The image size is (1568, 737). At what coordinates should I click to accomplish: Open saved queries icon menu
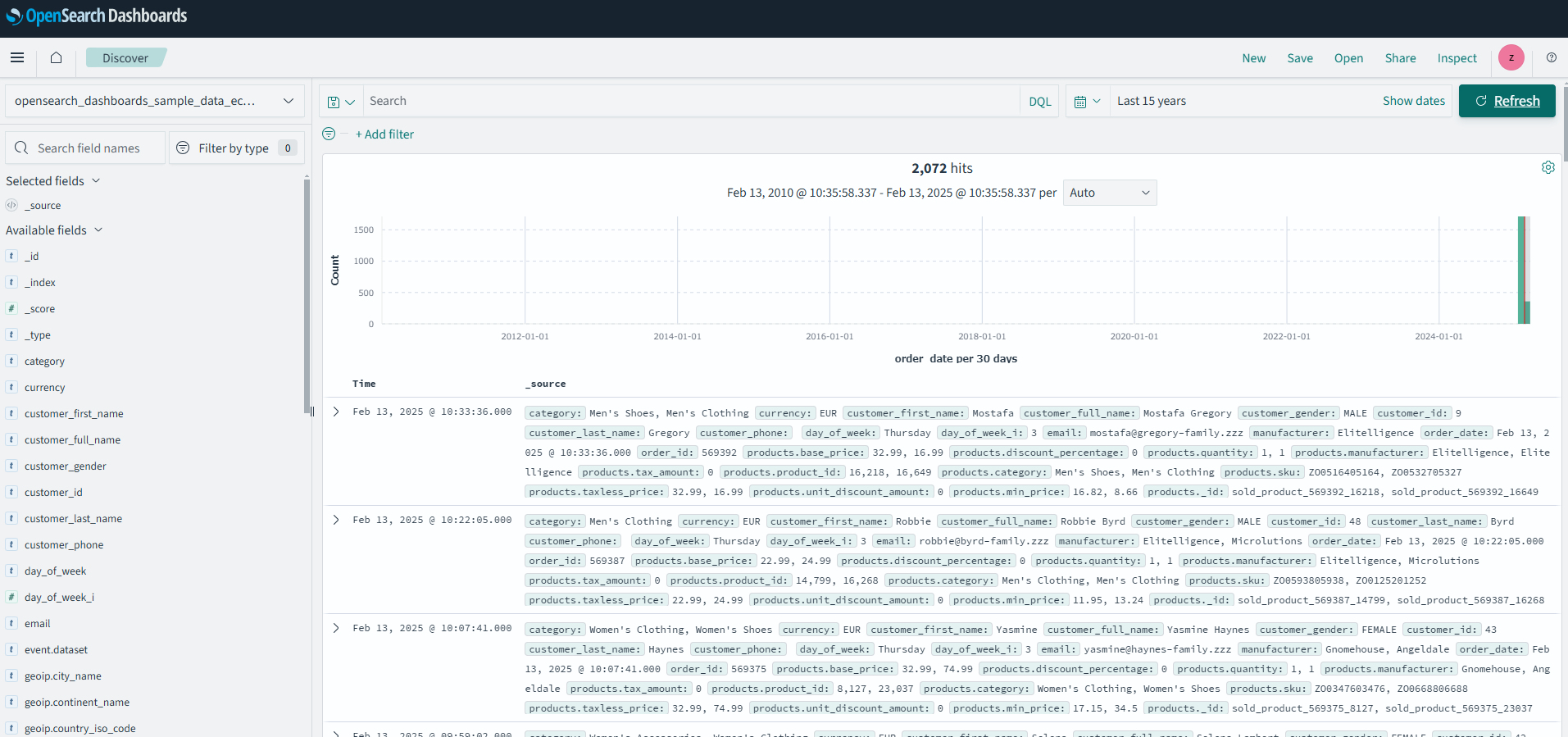coord(340,102)
